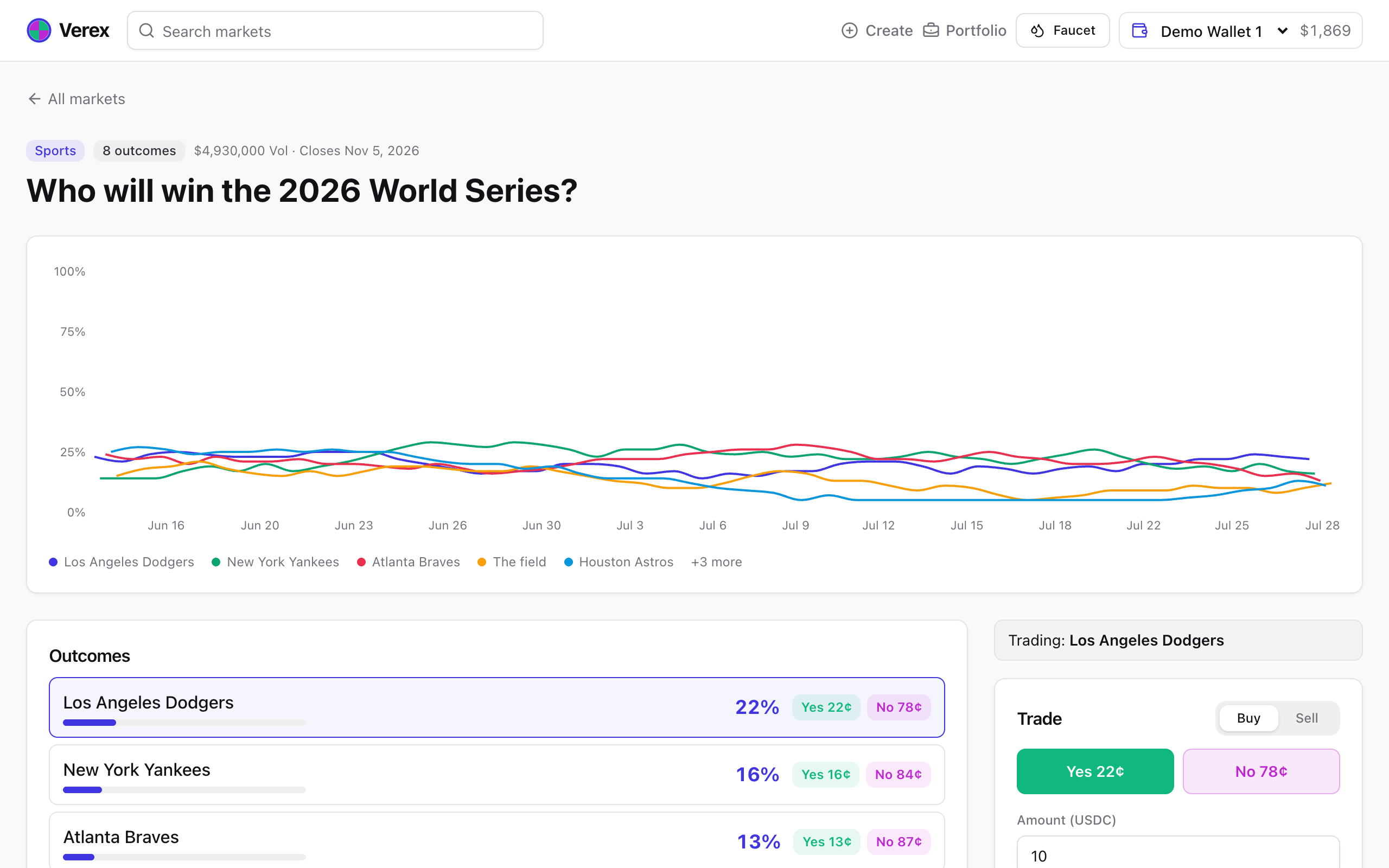Screen dimensions: 1389x868
Task: Switch the Trade panel to Buy
Action: (1248, 718)
